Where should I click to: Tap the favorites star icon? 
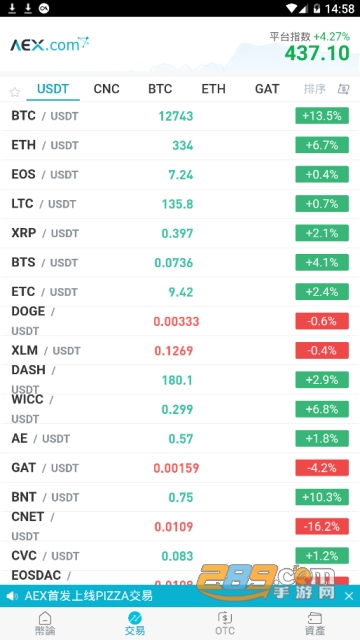[15, 92]
